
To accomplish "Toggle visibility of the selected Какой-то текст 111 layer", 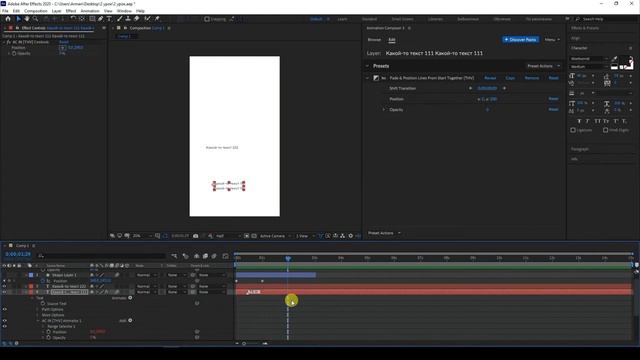I will 4,292.
